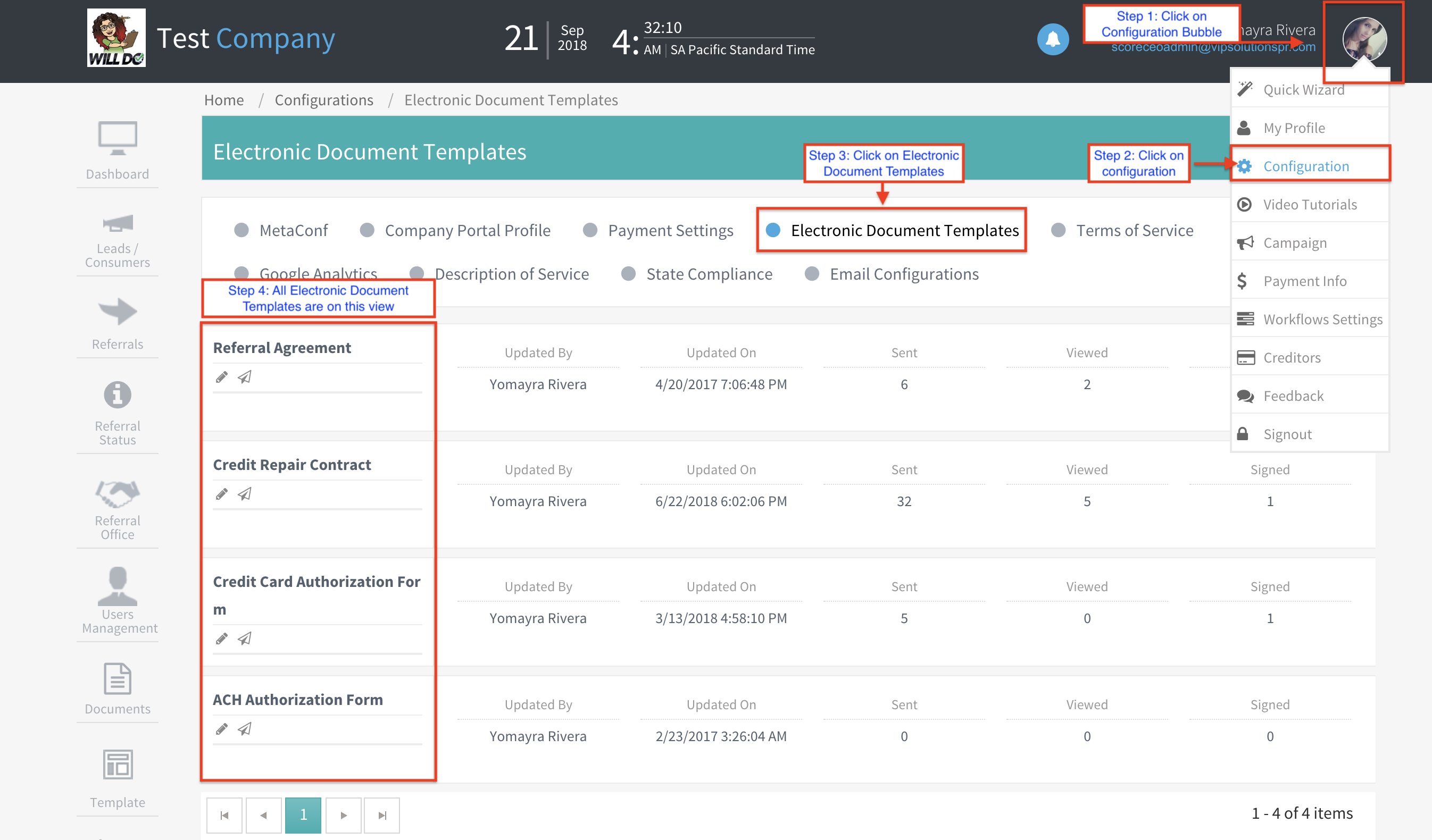Choose the Terms of Service radio option
Viewport: 1432px width, 840px height.
(x=1058, y=230)
